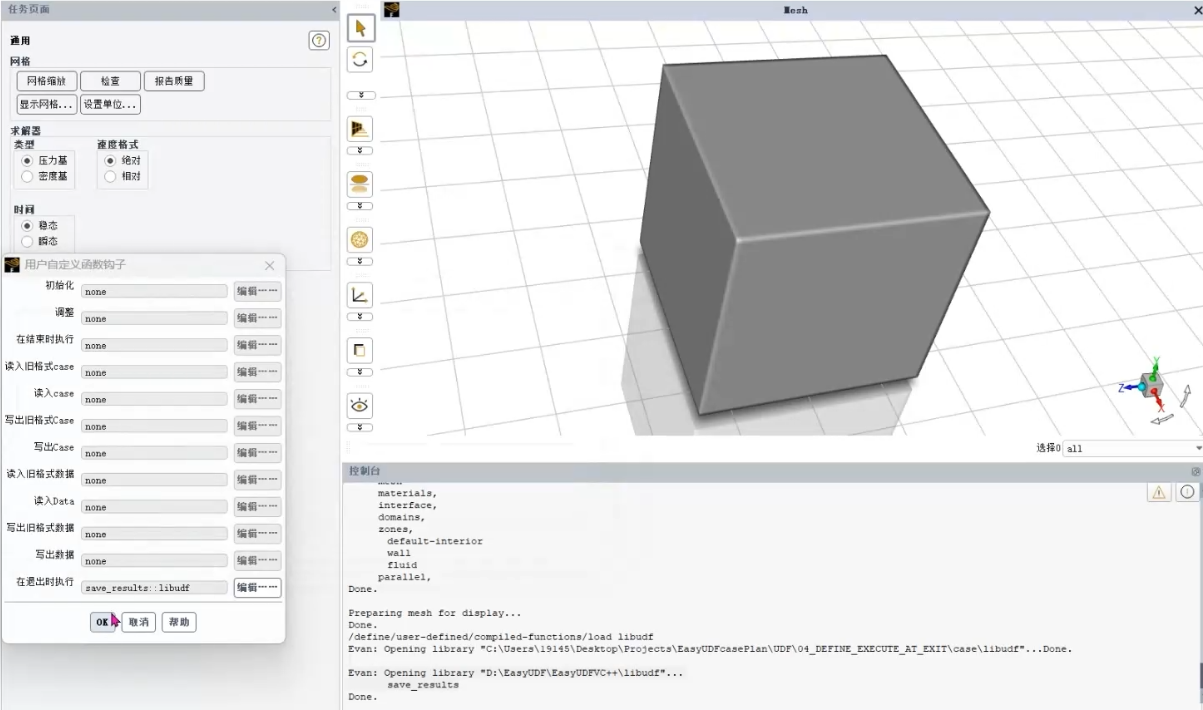This screenshot has height=710, width=1203.
Task: Click 编辑 for 在结束时执行 hook
Action: point(257,345)
